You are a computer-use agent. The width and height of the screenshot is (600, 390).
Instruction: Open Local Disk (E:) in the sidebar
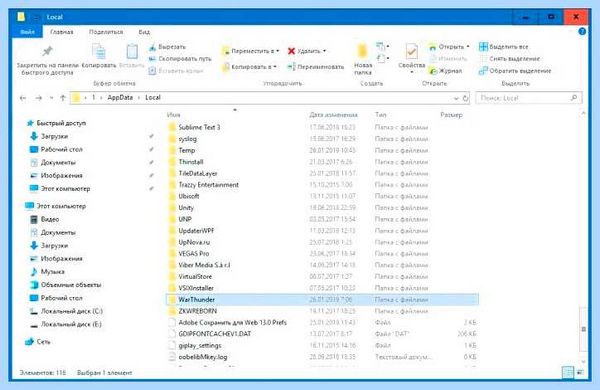[x=66, y=324]
